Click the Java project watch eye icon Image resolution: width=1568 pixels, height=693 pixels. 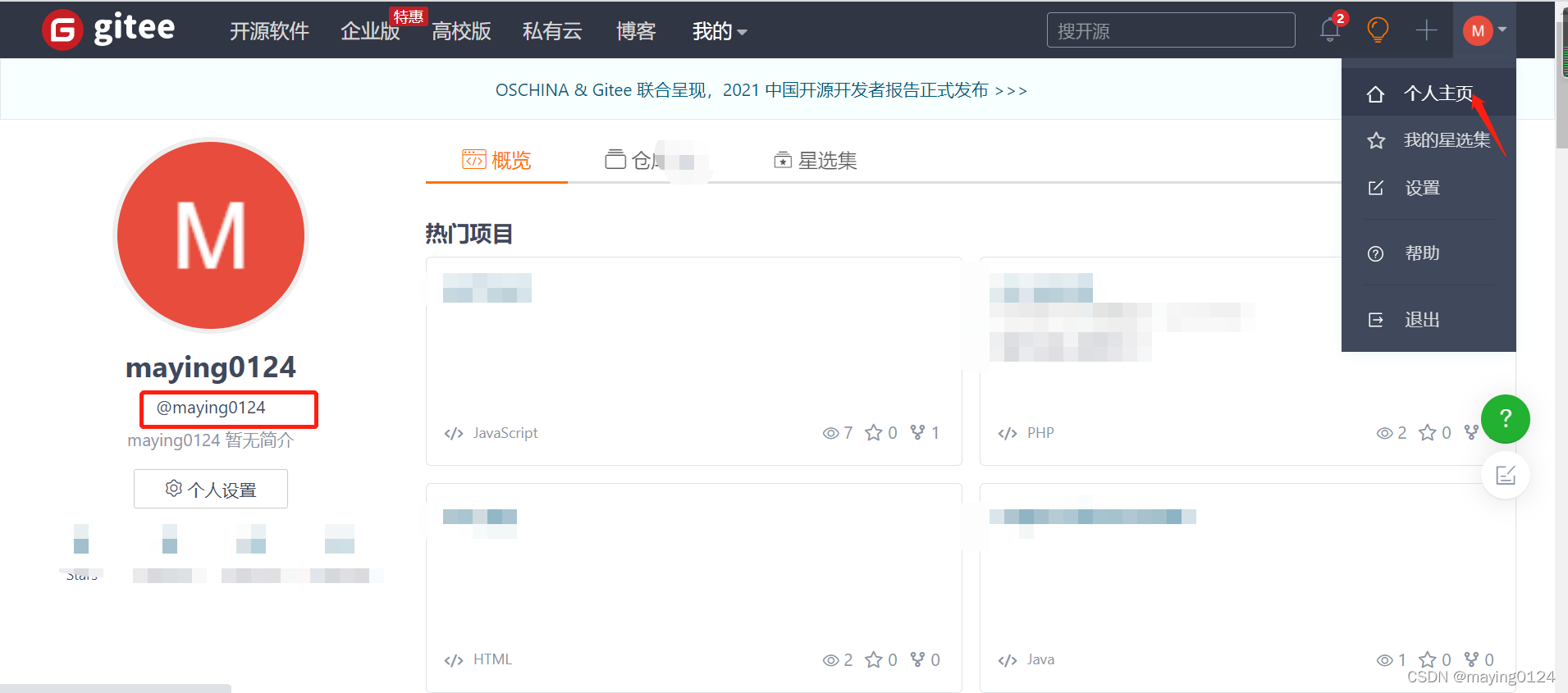point(1384,660)
